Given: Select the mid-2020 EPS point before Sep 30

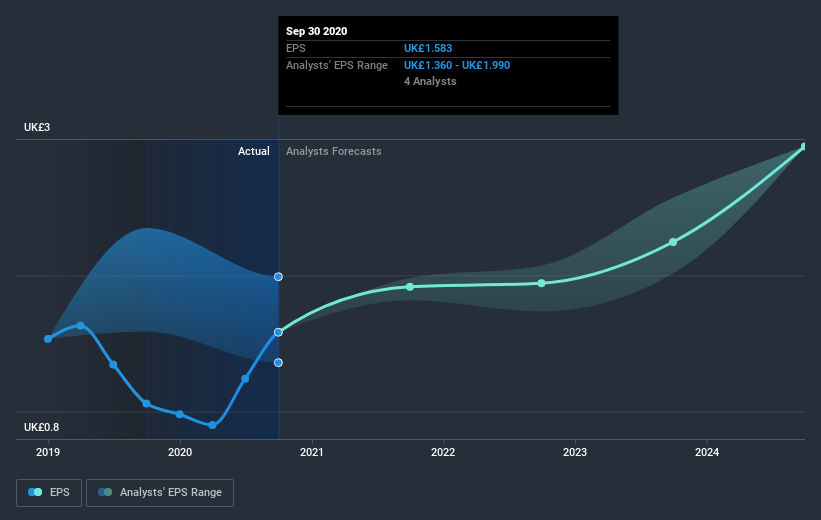Looking at the screenshot, I should tap(245, 379).
